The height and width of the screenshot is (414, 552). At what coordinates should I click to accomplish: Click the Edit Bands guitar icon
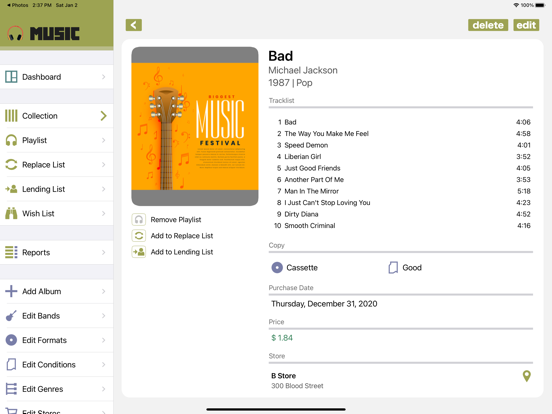click(x=11, y=316)
